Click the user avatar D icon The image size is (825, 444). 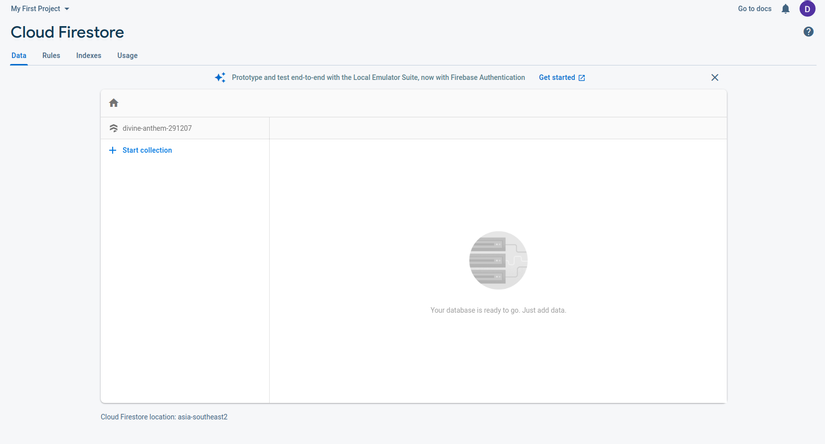pyautogui.click(x=807, y=9)
